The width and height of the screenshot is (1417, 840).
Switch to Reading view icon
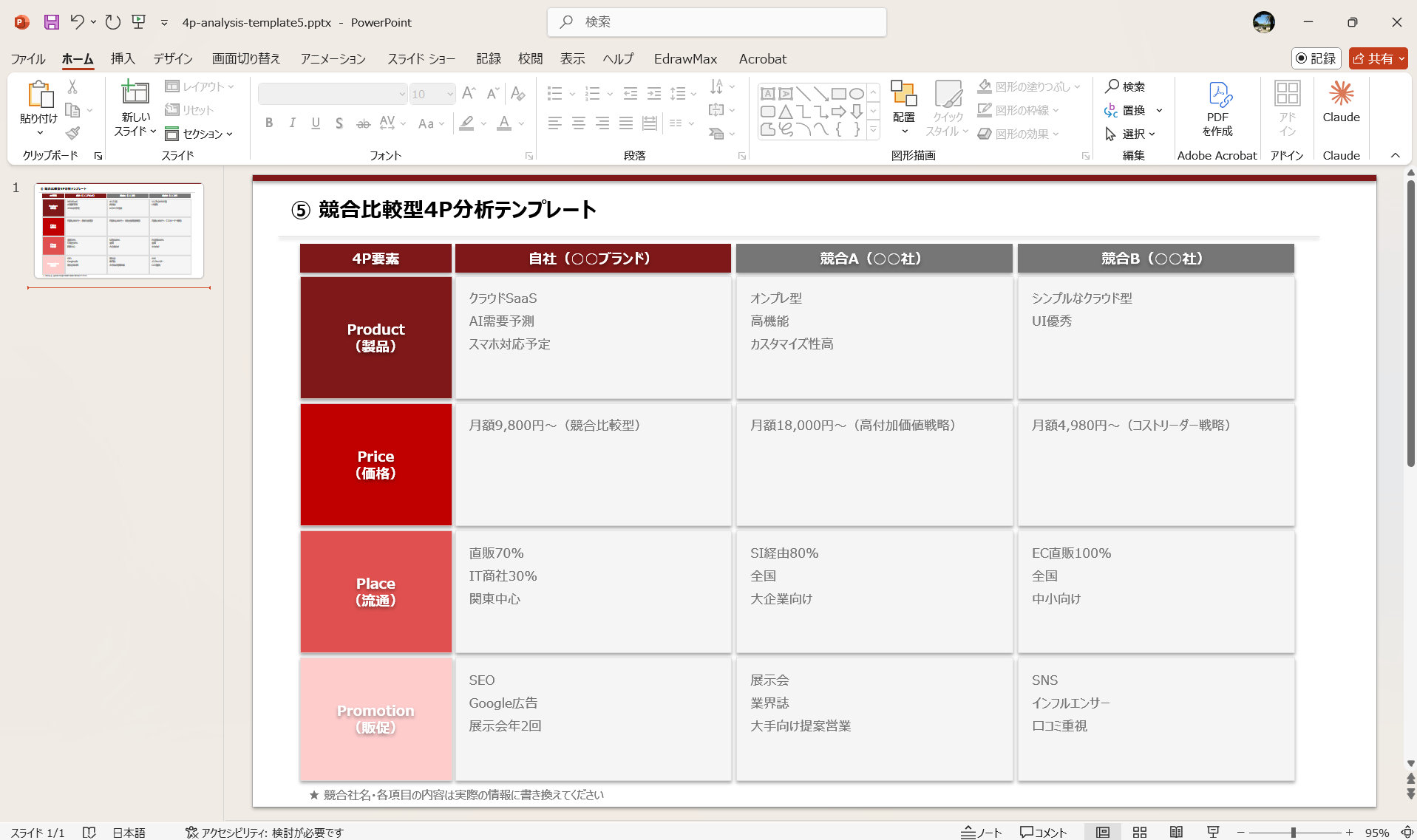pos(1176,832)
